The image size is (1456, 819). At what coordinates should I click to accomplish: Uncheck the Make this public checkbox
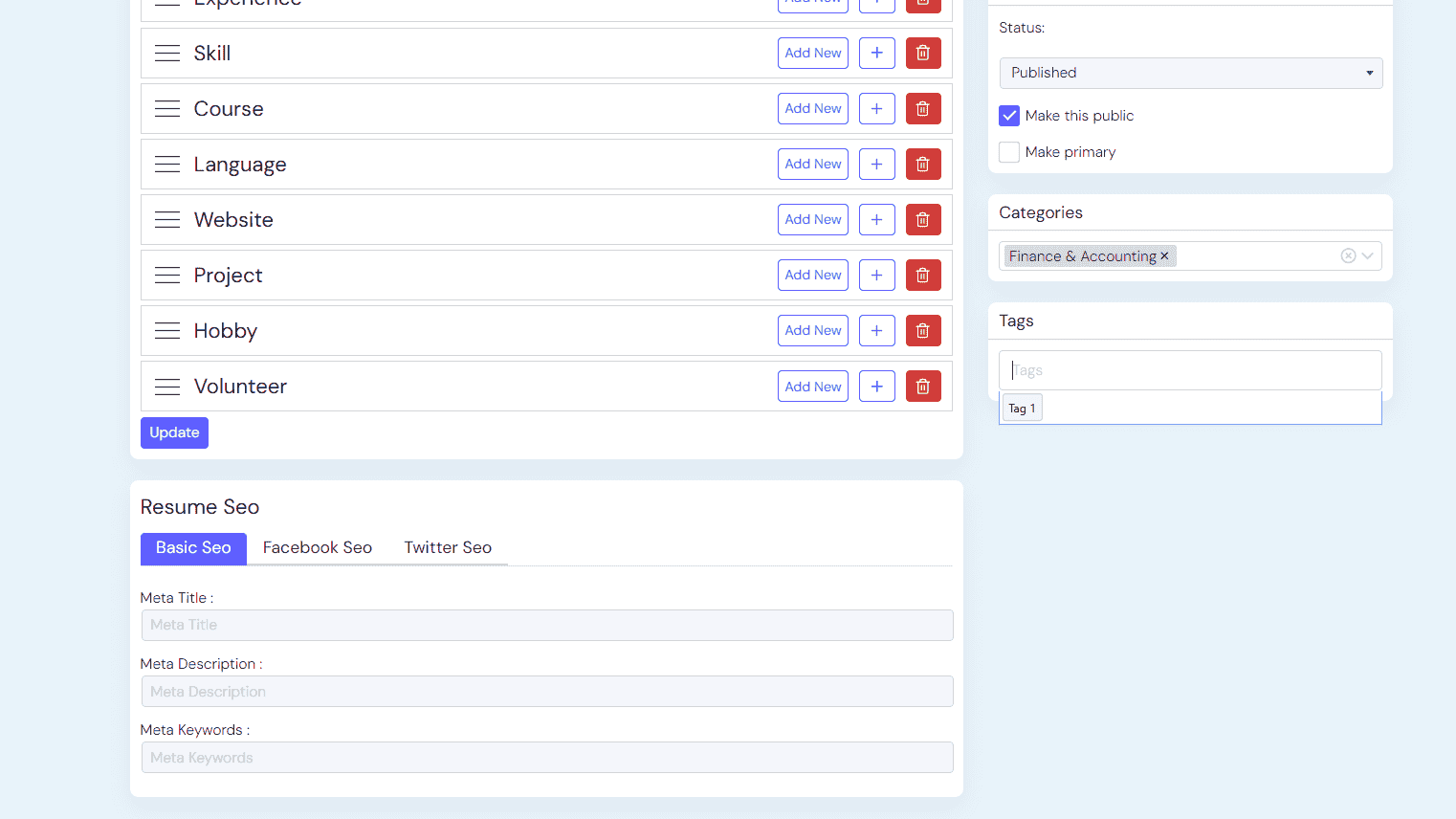click(x=1009, y=116)
